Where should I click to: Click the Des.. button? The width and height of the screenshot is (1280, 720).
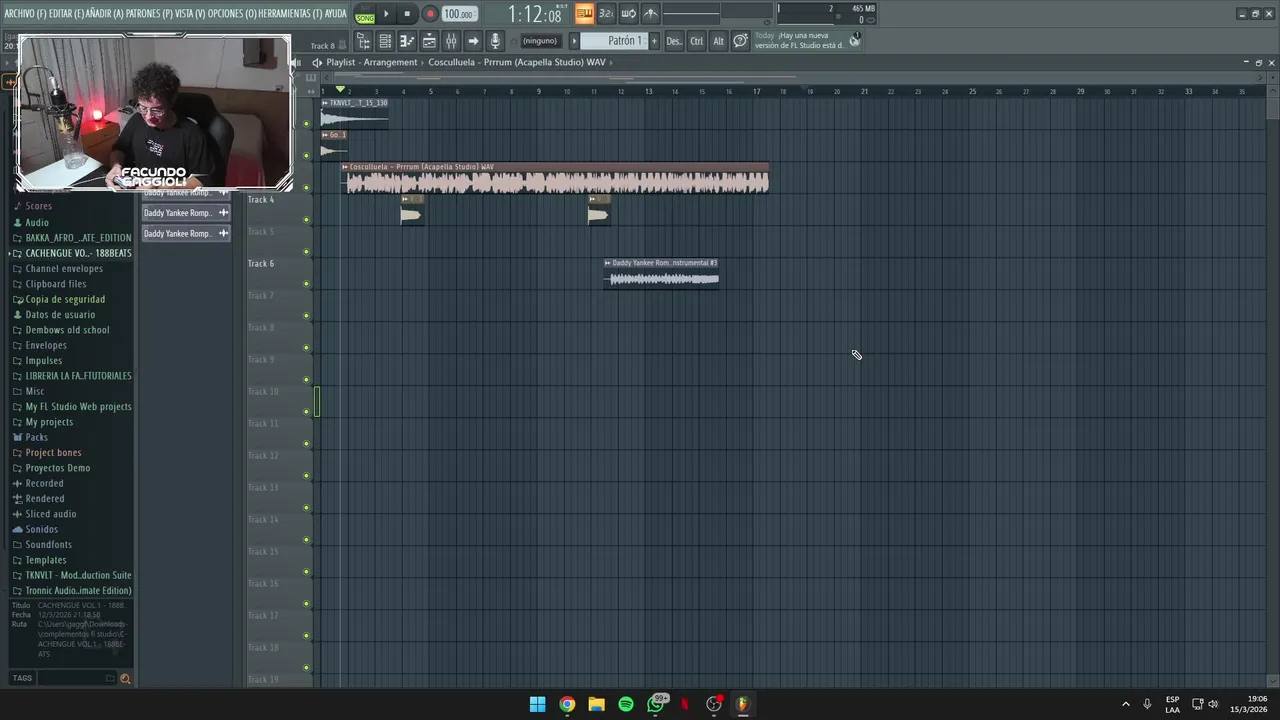(674, 41)
